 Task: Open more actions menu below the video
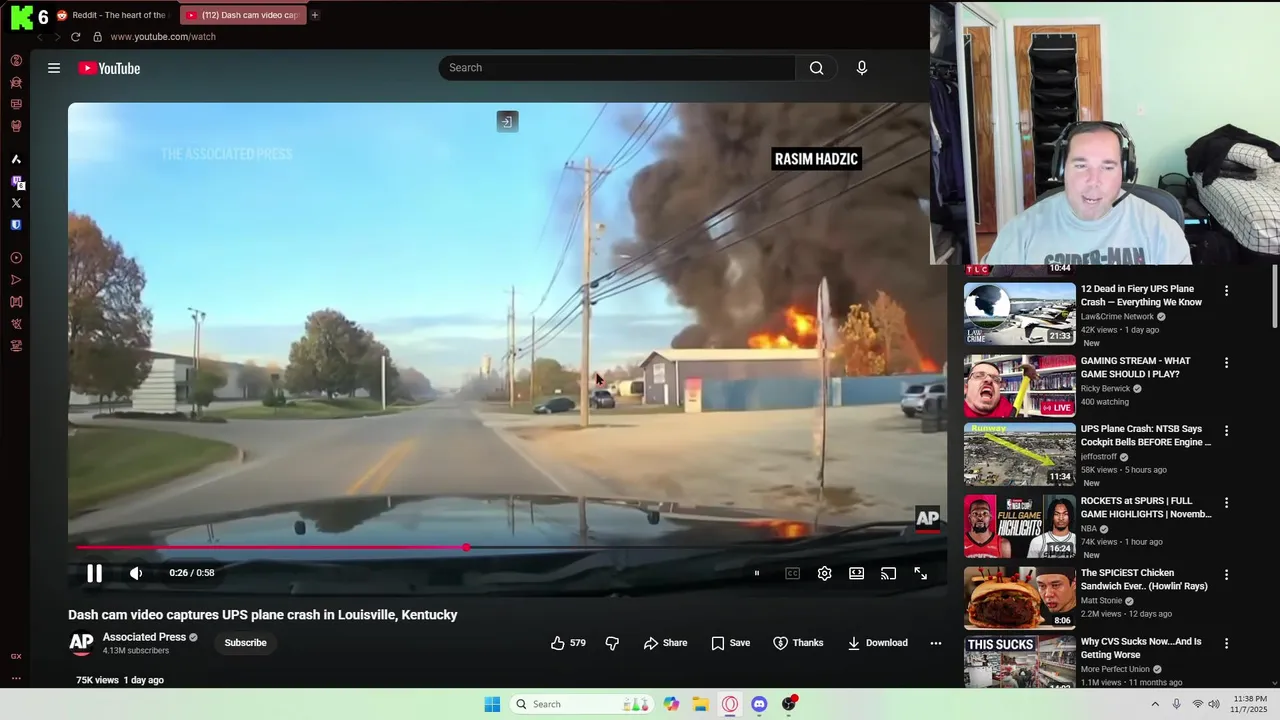(x=936, y=643)
